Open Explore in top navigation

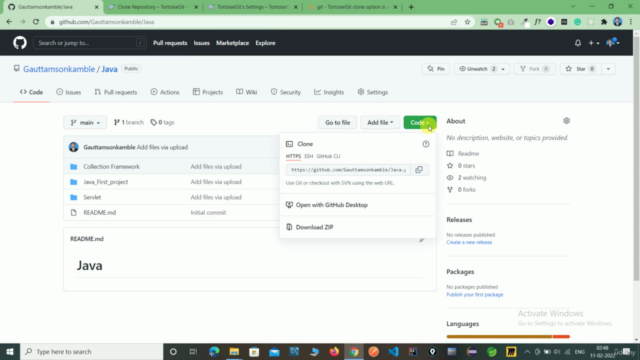[x=265, y=43]
